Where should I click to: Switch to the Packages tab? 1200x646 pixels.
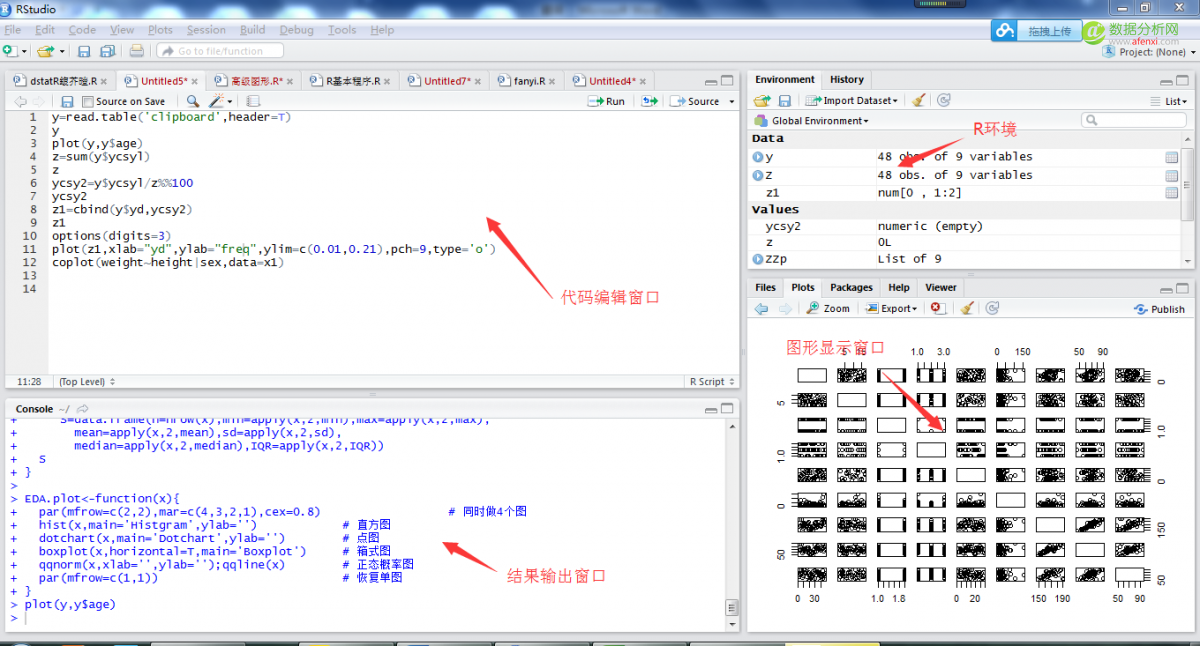tap(851, 287)
